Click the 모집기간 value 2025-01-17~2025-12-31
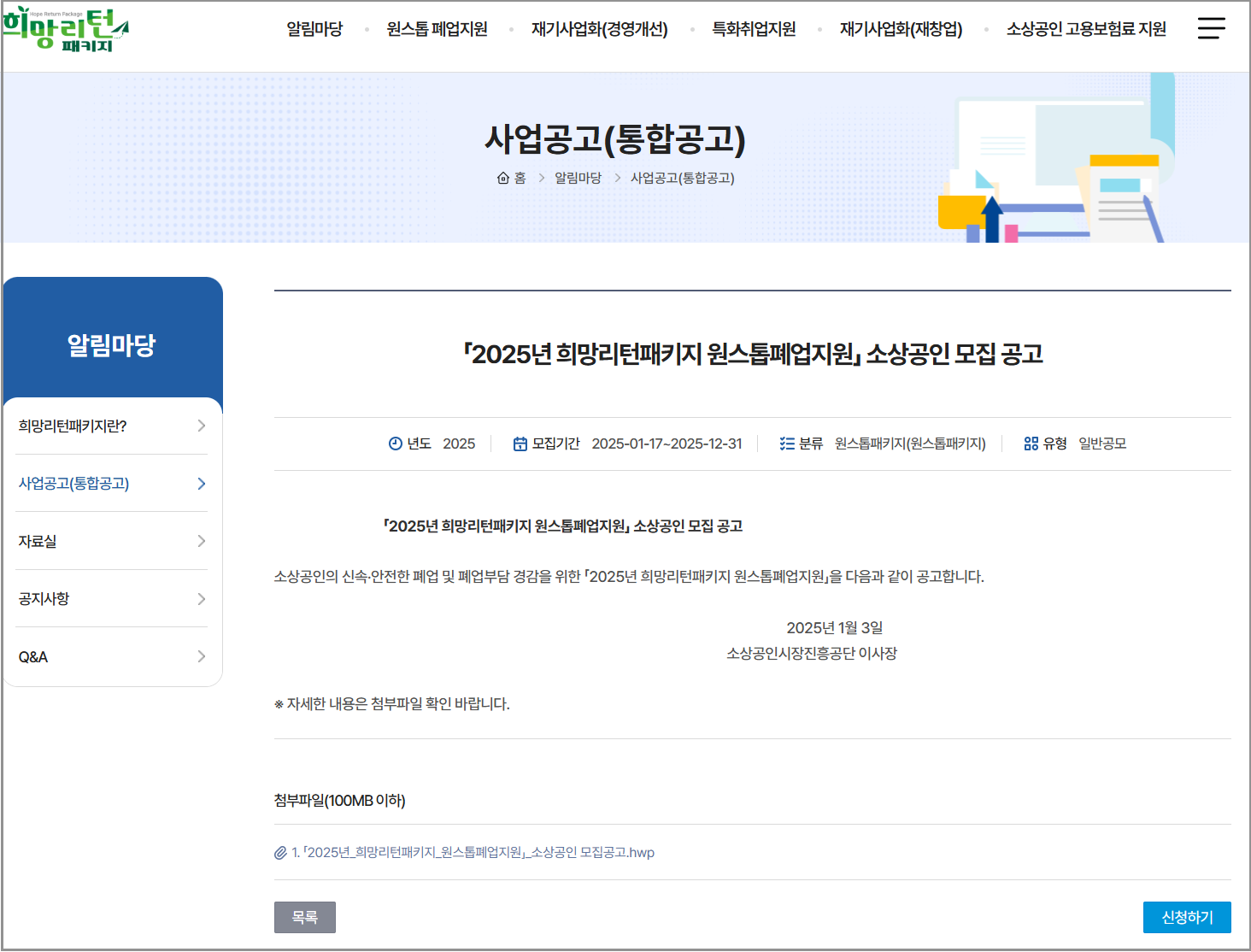Viewport: 1251px width, 952px height. point(667,444)
